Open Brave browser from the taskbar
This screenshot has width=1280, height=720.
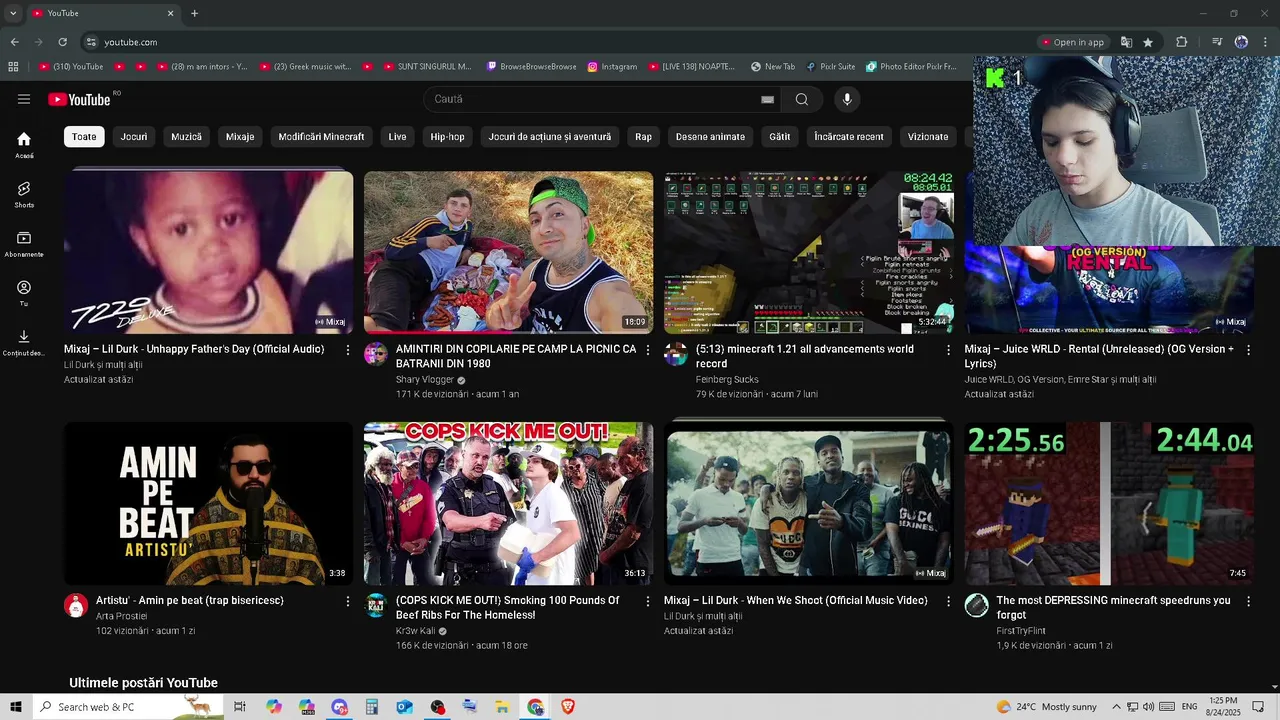(x=568, y=707)
